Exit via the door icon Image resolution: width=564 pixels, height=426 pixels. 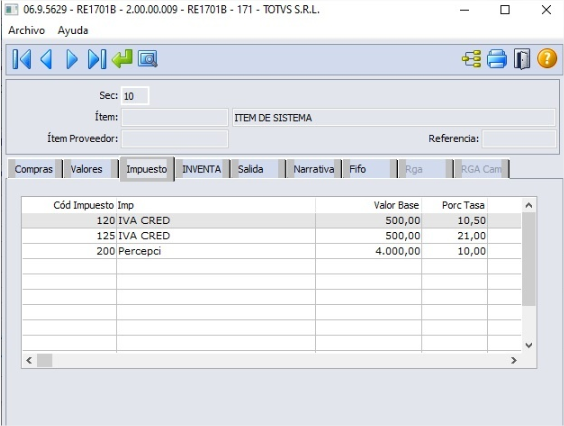[522, 59]
